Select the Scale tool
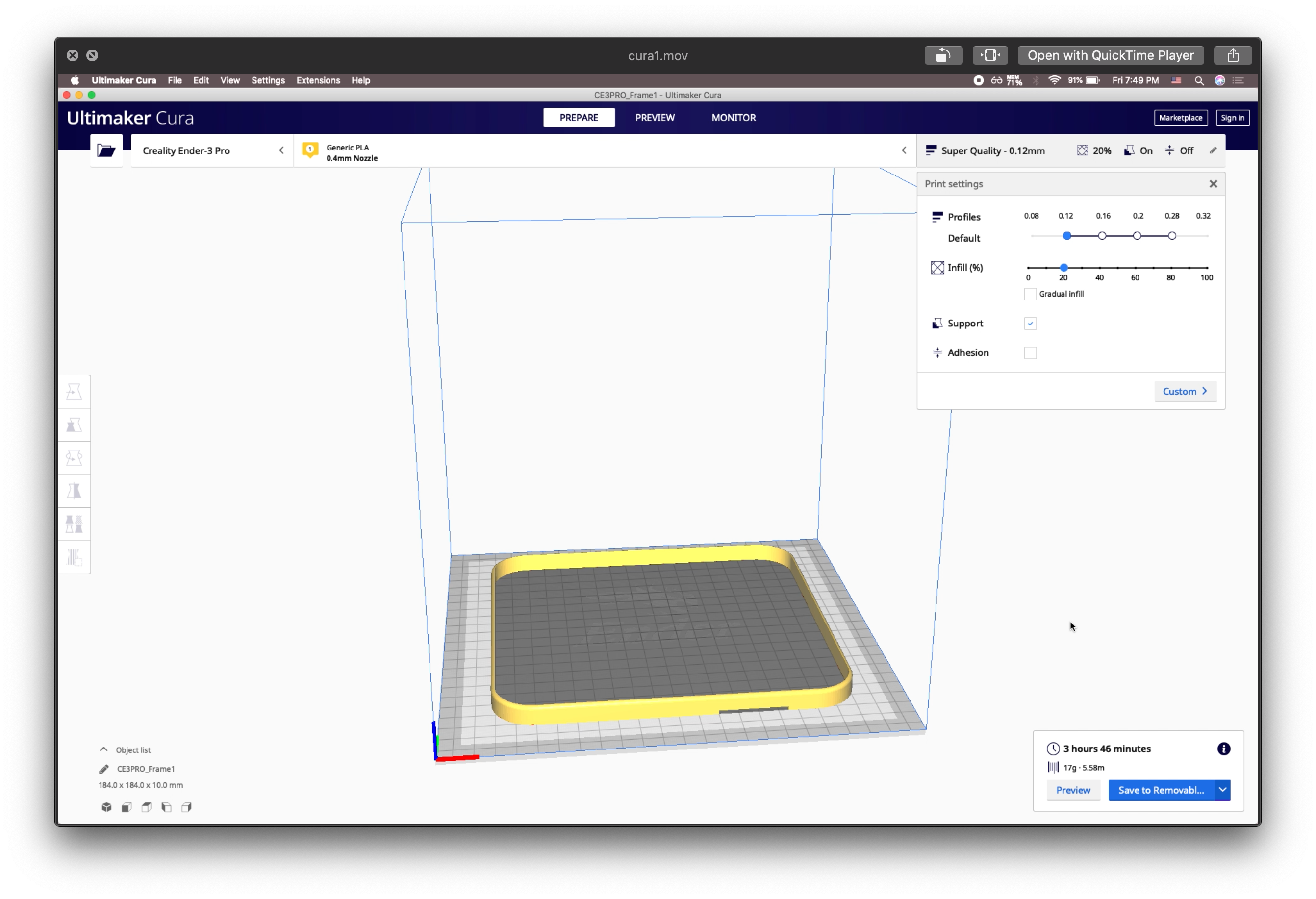The width and height of the screenshot is (1316, 899). click(74, 425)
